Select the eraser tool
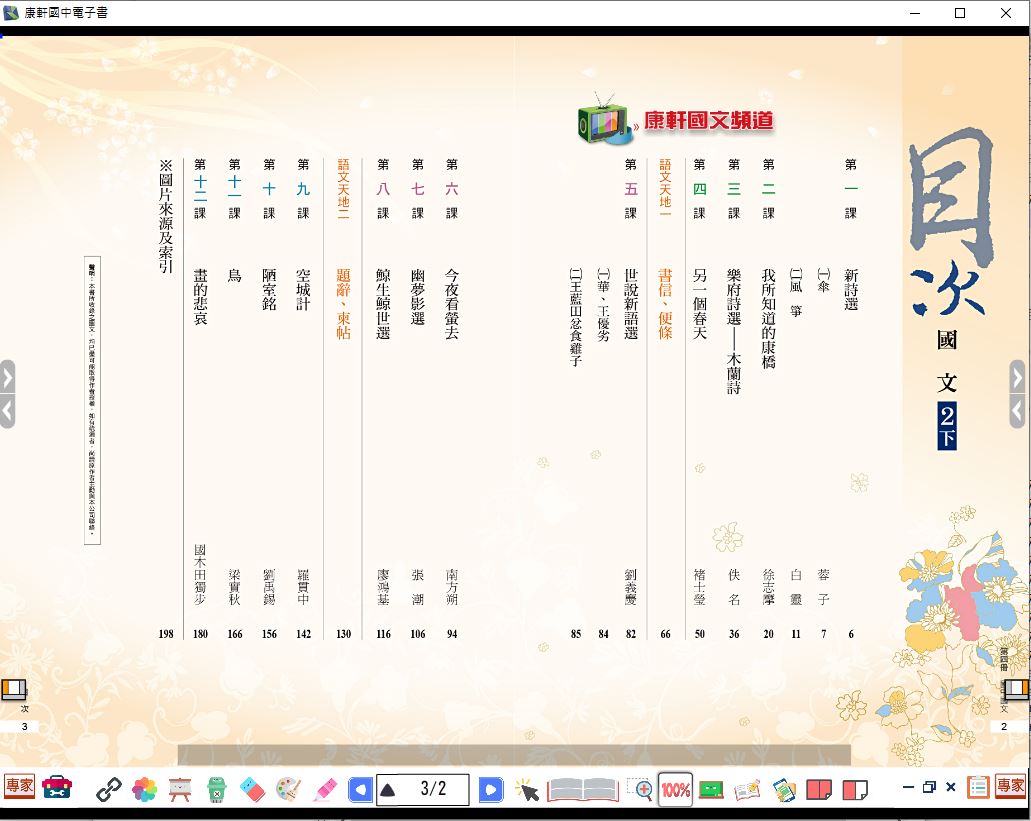This screenshot has height=821, width=1031. [252, 790]
